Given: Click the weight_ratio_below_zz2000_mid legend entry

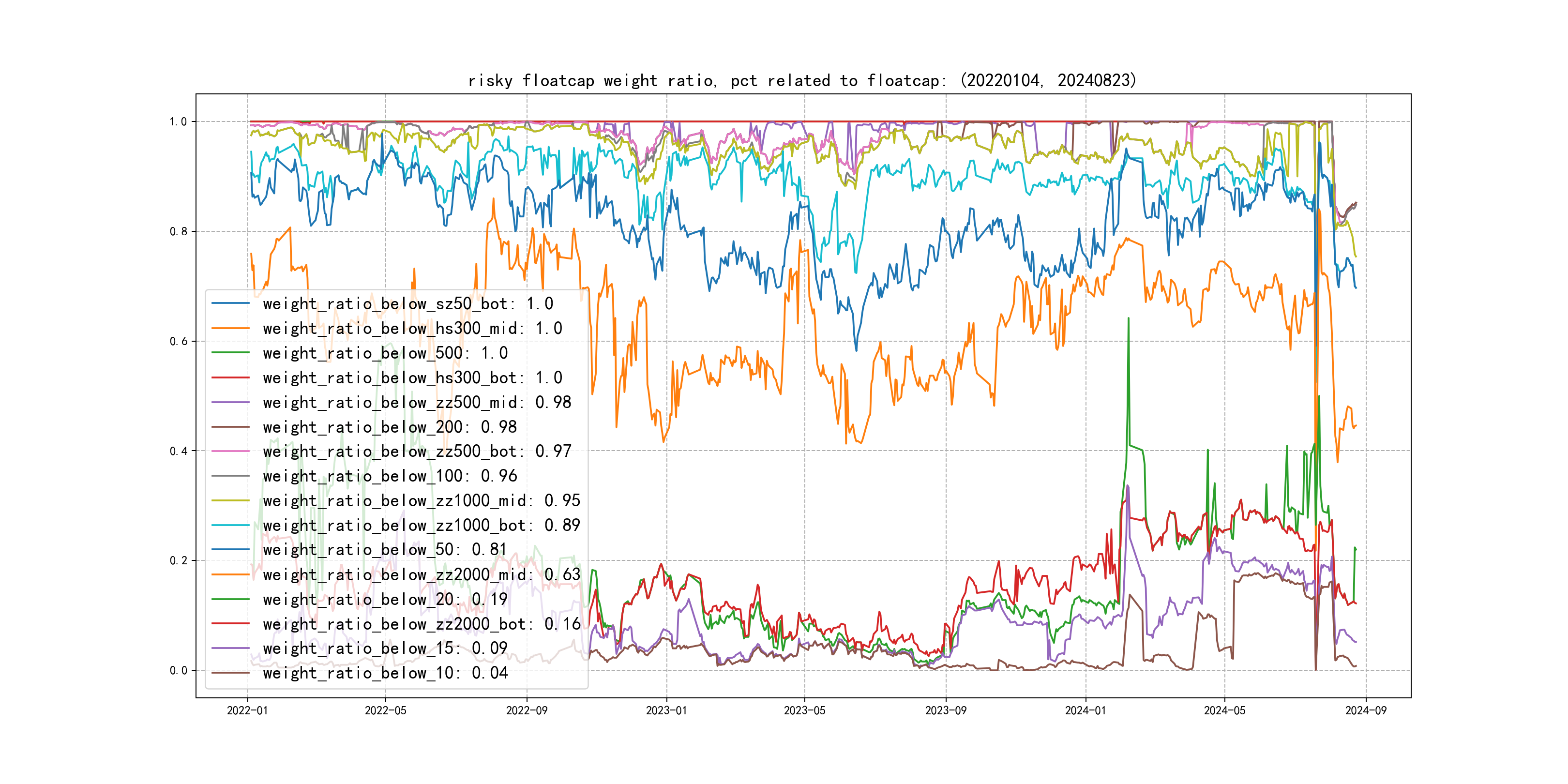Looking at the screenshot, I should [x=421, y=574].
